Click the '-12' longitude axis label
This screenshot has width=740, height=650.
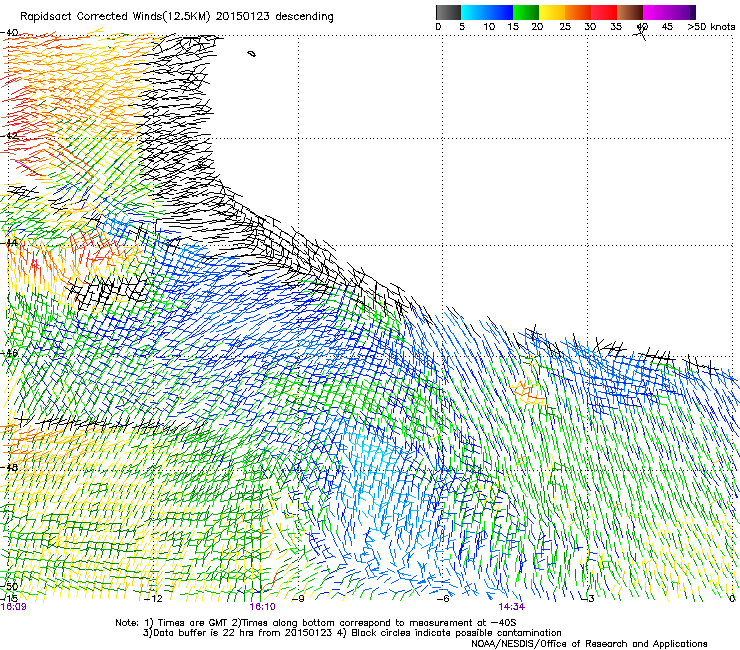(153, 599)
